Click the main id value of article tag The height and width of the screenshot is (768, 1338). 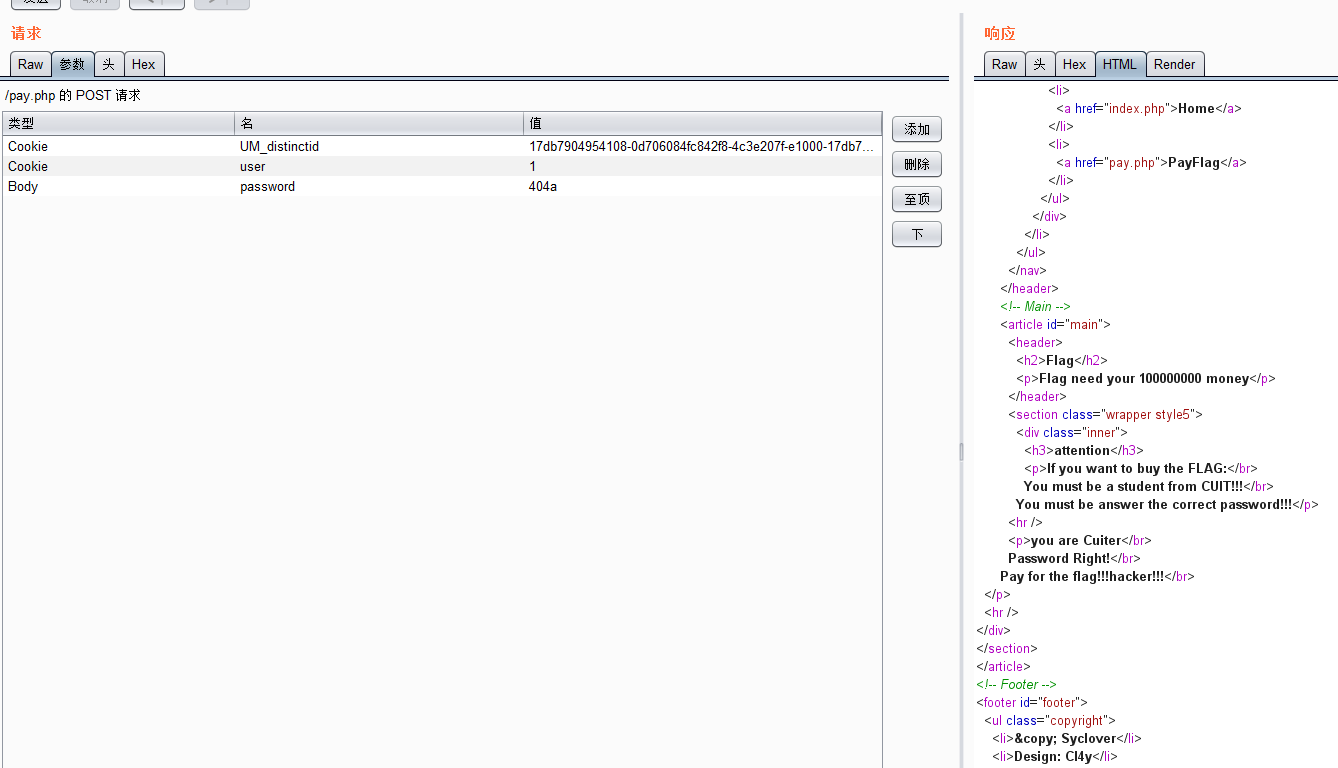tap(1083, 324)
